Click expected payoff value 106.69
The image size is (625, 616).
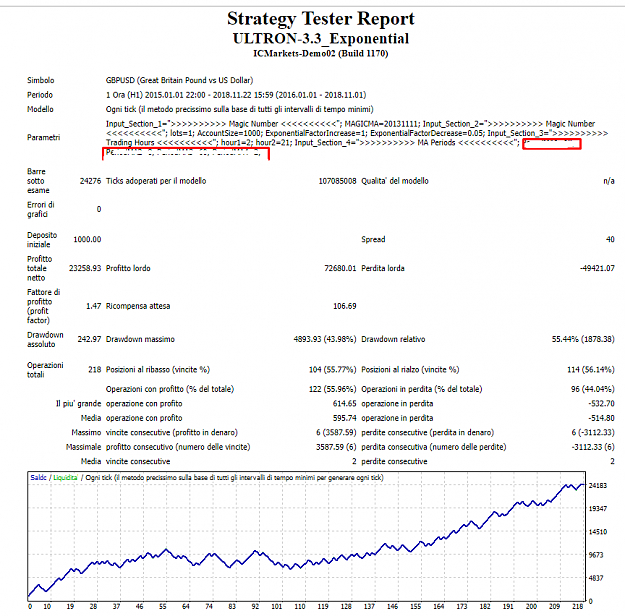[344, 306]
